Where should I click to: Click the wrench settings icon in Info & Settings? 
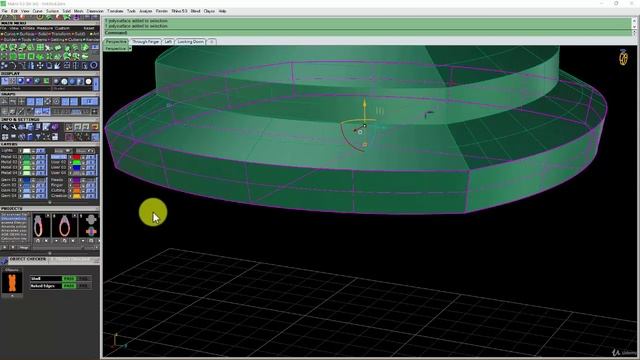coord(13,127)
